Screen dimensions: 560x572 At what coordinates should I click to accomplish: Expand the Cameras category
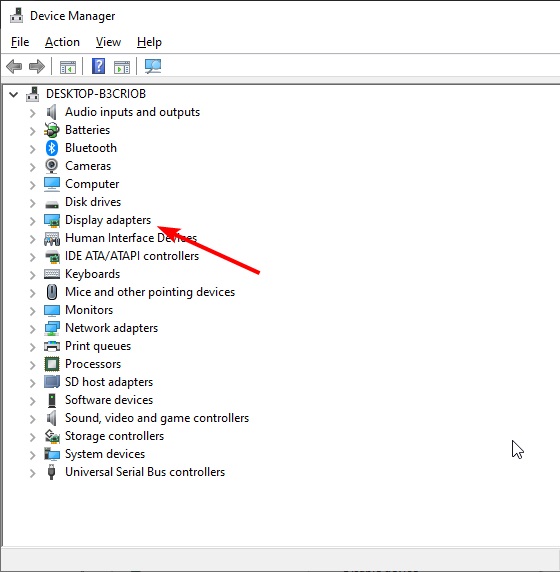click(32, 167)
